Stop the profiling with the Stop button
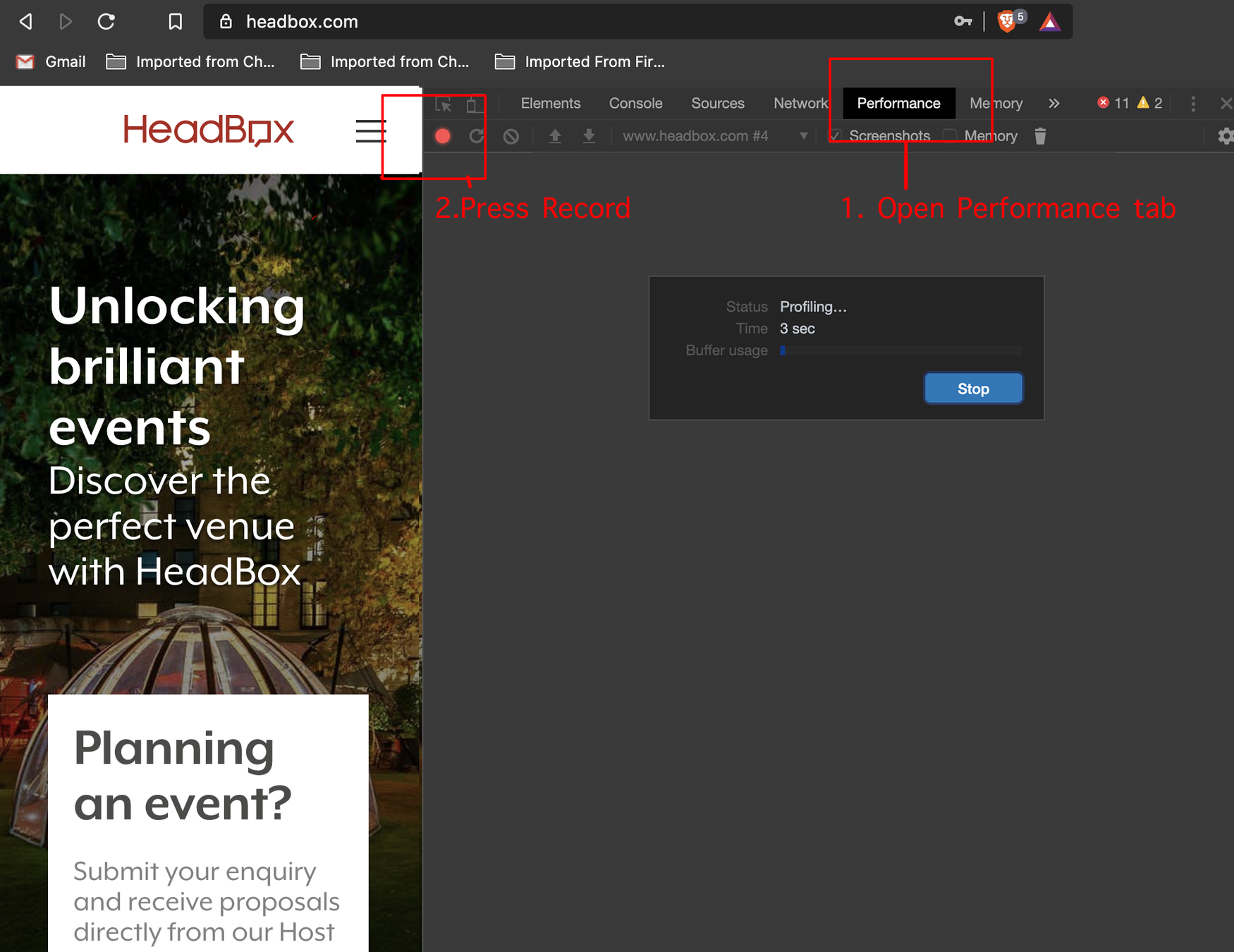1234x952 pixels. [x=973, y=389]
